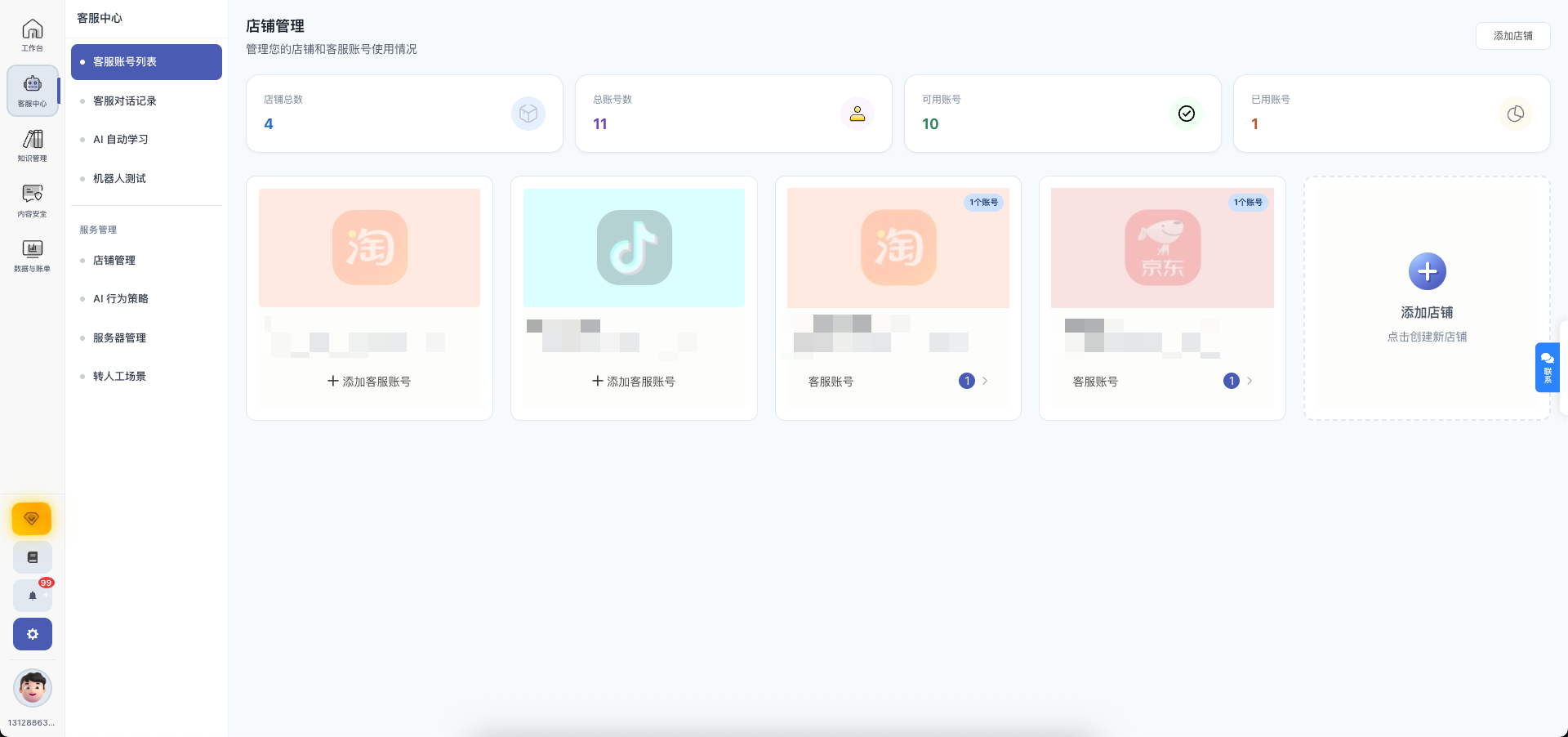Screen dimensions: 1568x737
Task: Click the user avatar at bottom left
Action: coord(32,688)
